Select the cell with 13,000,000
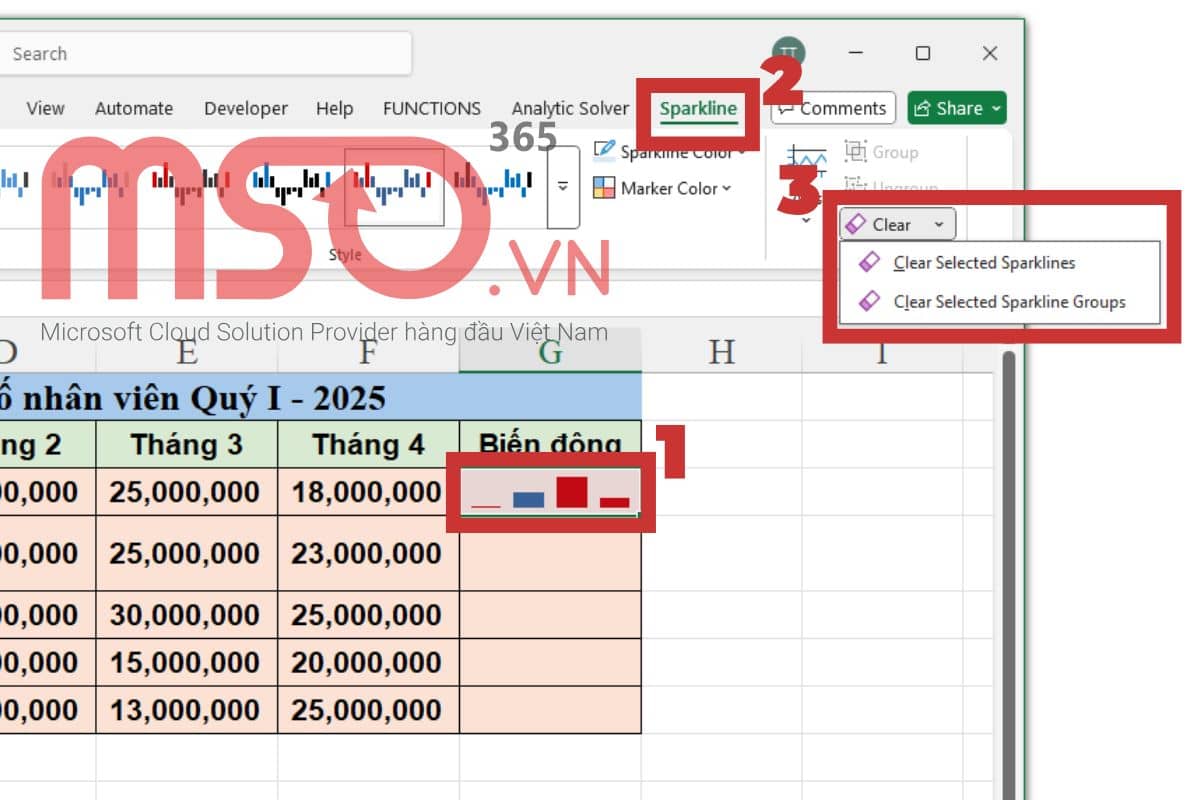Viewport: 1200px width, 800px height. point(187,710)
